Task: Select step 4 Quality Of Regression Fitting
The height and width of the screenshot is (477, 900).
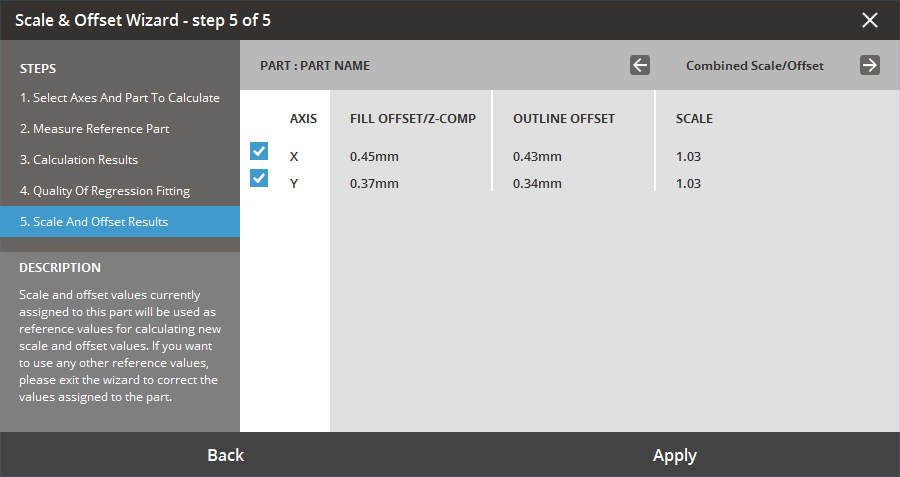Action: coord(105,191)
